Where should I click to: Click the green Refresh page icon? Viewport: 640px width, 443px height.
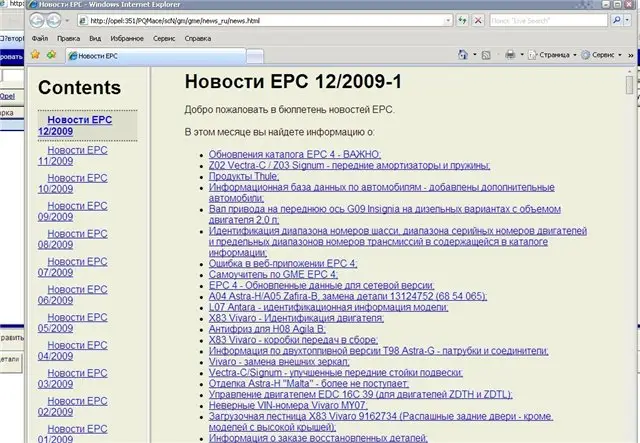point(462,20)
